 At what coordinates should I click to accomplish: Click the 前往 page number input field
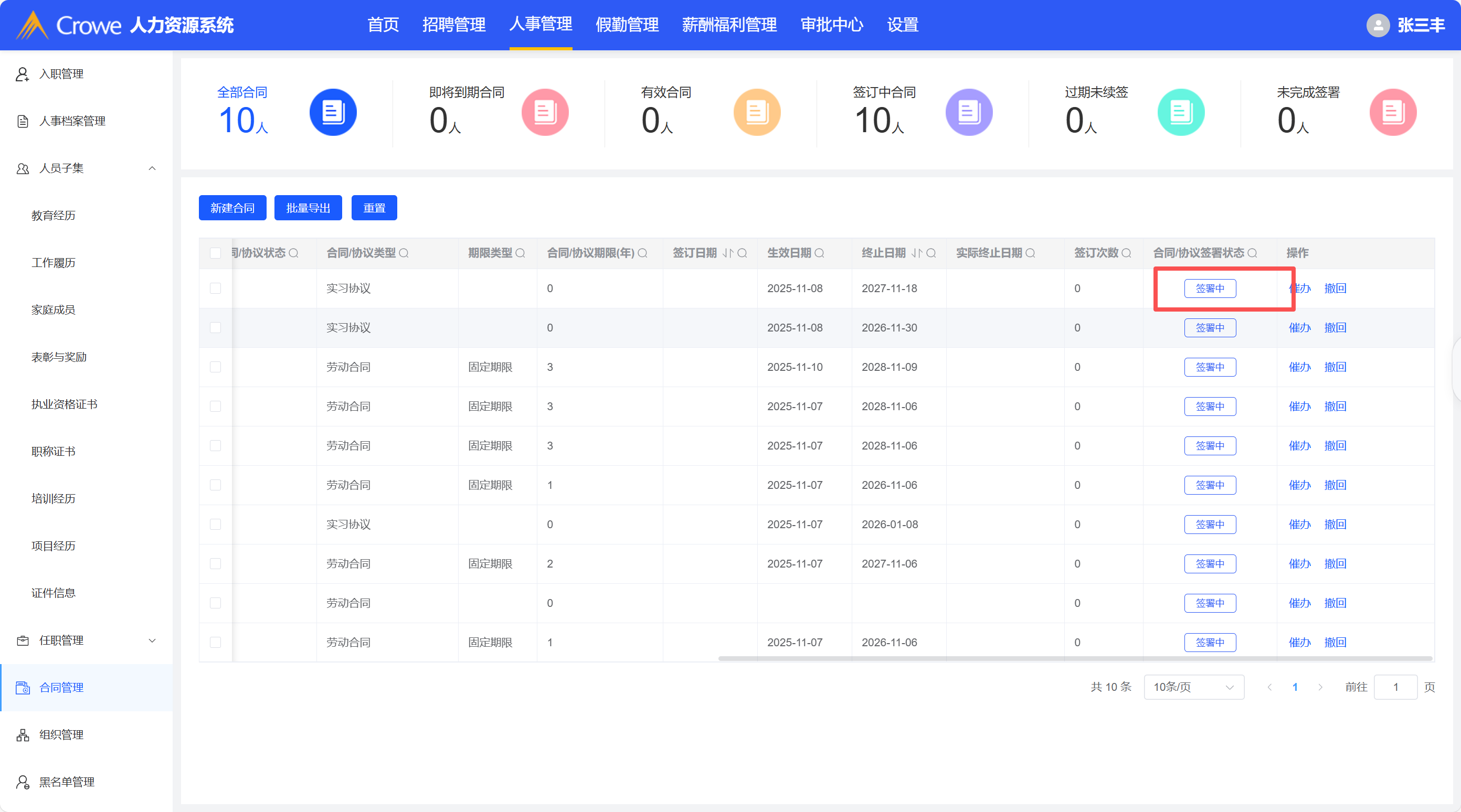1395,687
